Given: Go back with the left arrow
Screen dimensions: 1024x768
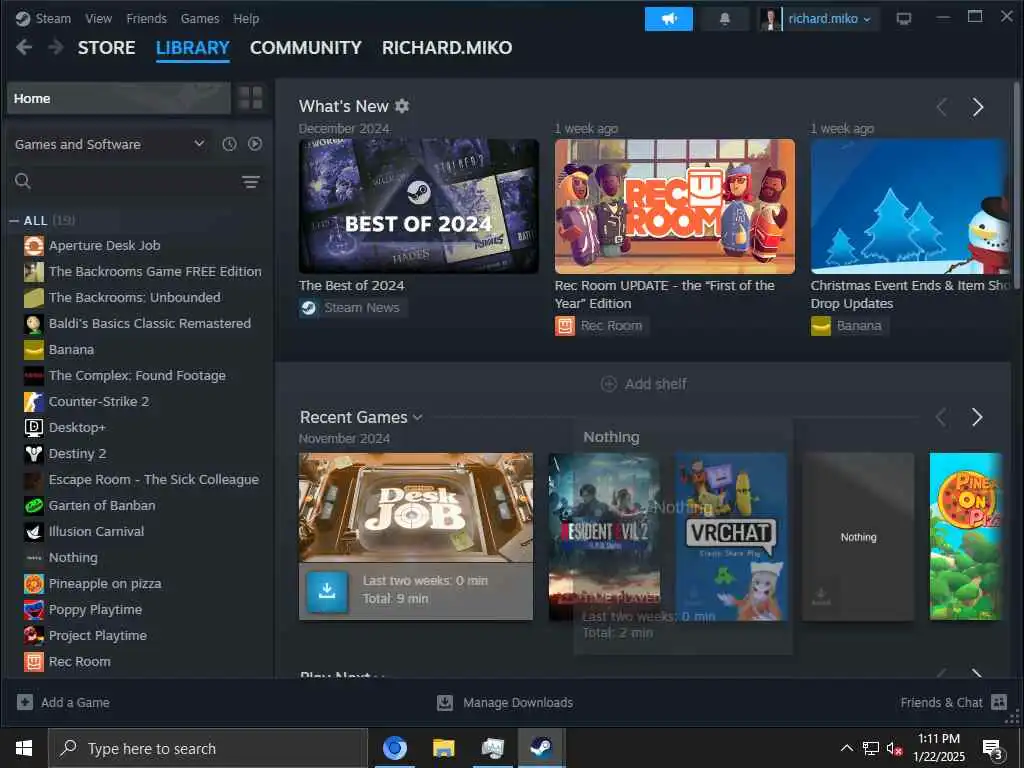Looking at the screenshot, I should [24, 47].
